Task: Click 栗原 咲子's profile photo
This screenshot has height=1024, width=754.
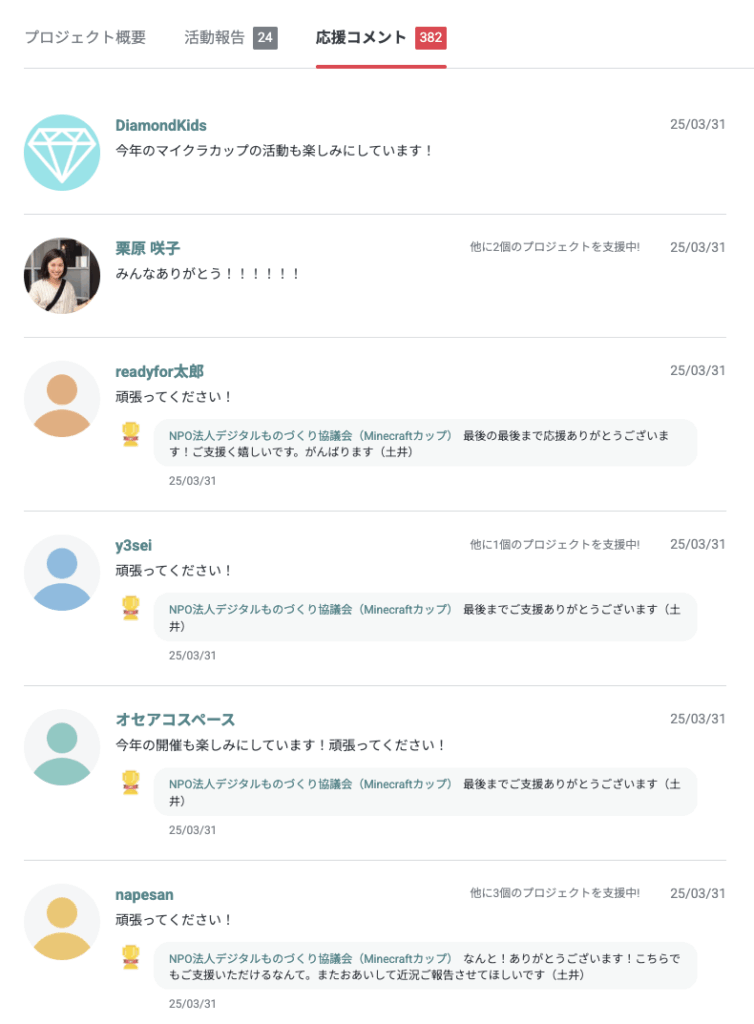Action: (x=62, y=275)
